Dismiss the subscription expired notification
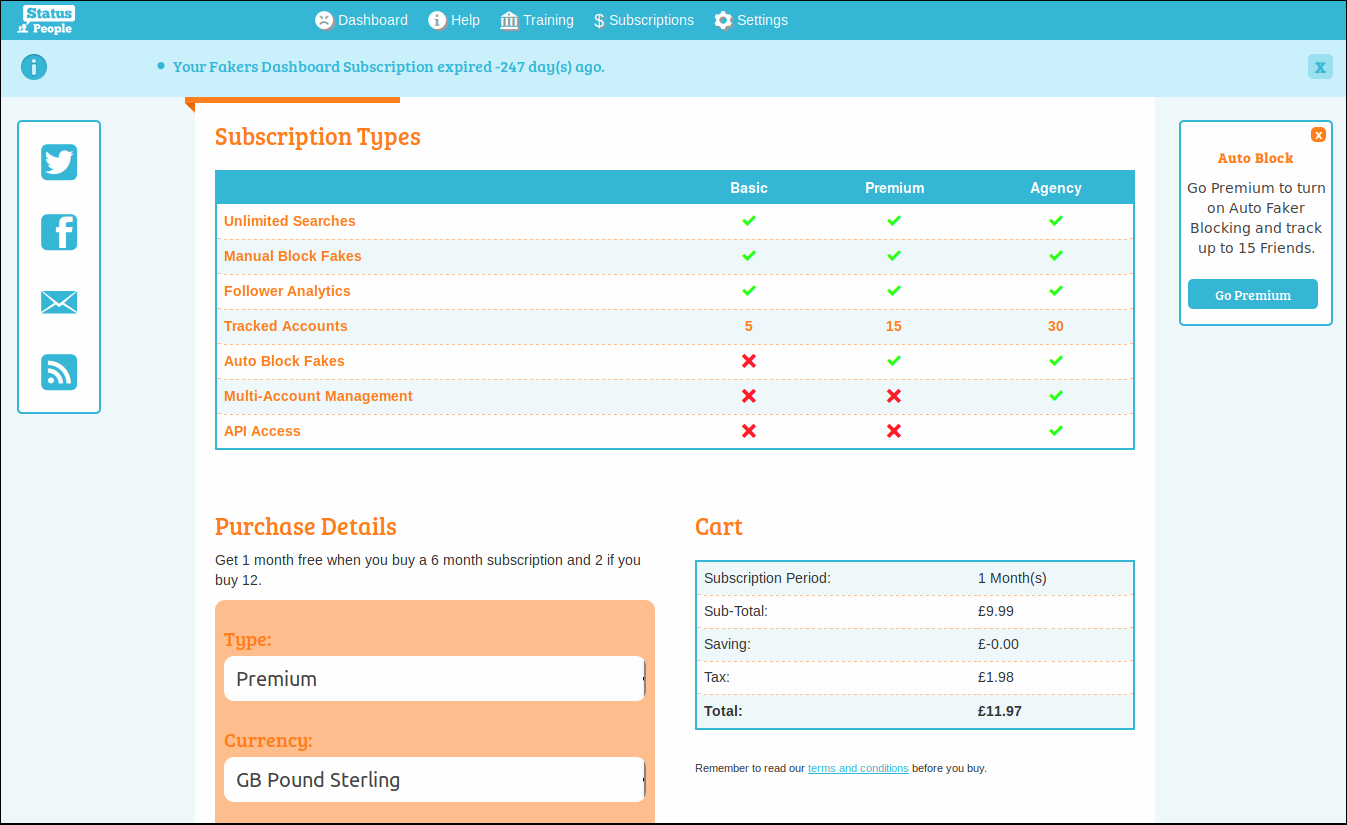Viewport: 1347px width, 825px height. tap(1320, 67)
